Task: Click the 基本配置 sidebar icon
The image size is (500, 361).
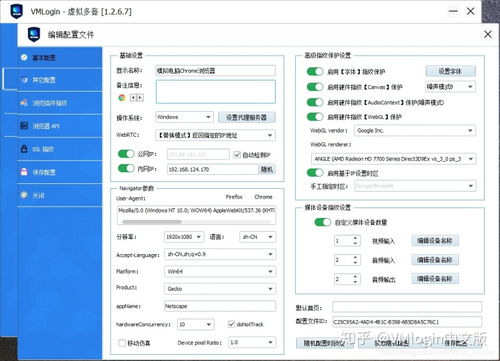Action: coord(24,57)
